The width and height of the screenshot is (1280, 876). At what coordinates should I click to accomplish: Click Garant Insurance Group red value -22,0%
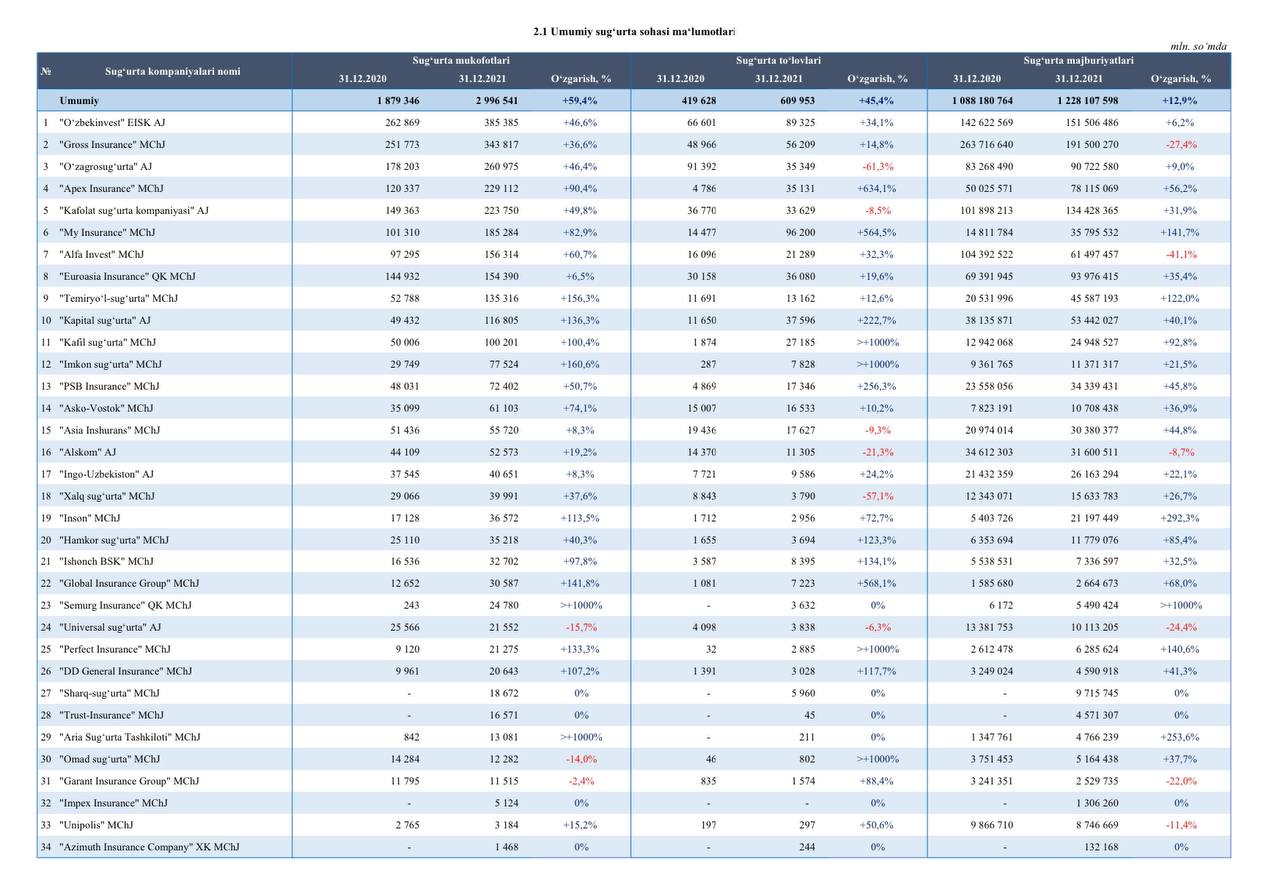point(1181,782)
